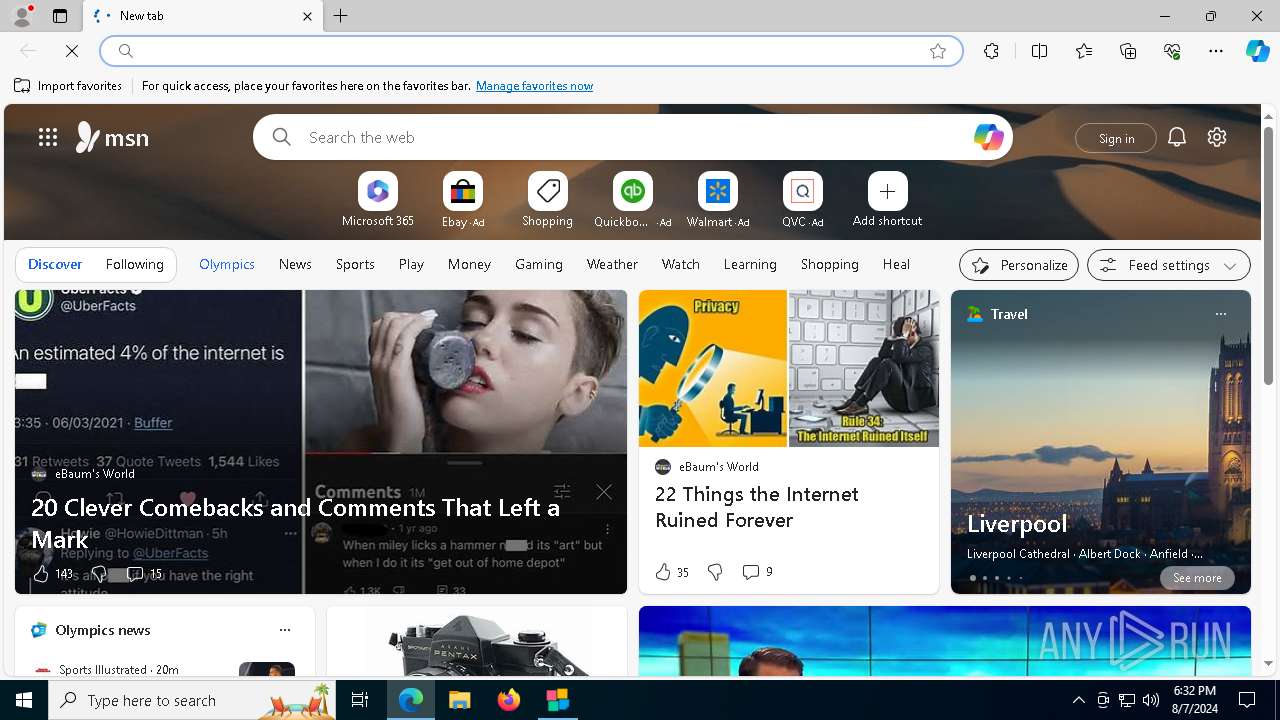The height and width of the screenshot is (720, 1280).
Task: Open the Walmart shortcut
Action: 718,200
